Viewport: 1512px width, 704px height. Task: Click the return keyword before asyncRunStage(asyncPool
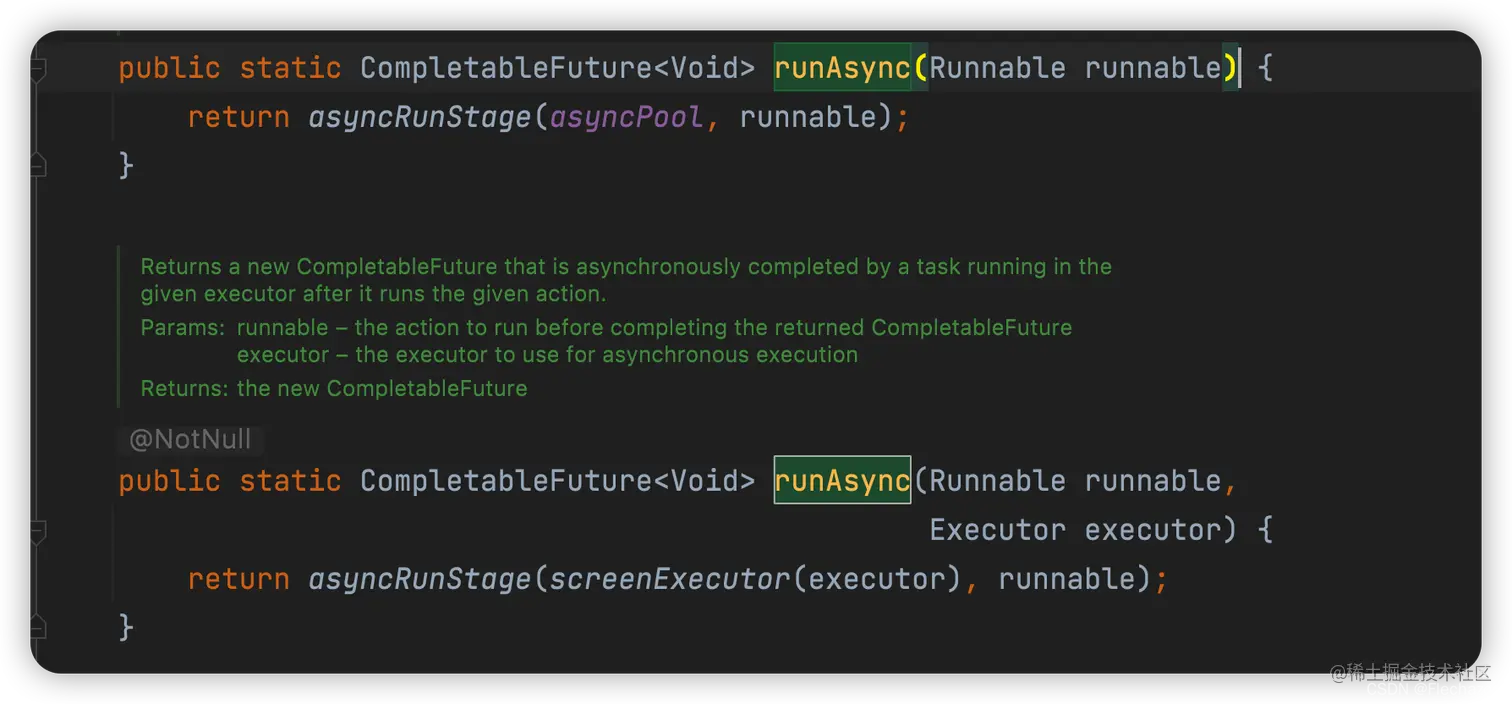238,117
